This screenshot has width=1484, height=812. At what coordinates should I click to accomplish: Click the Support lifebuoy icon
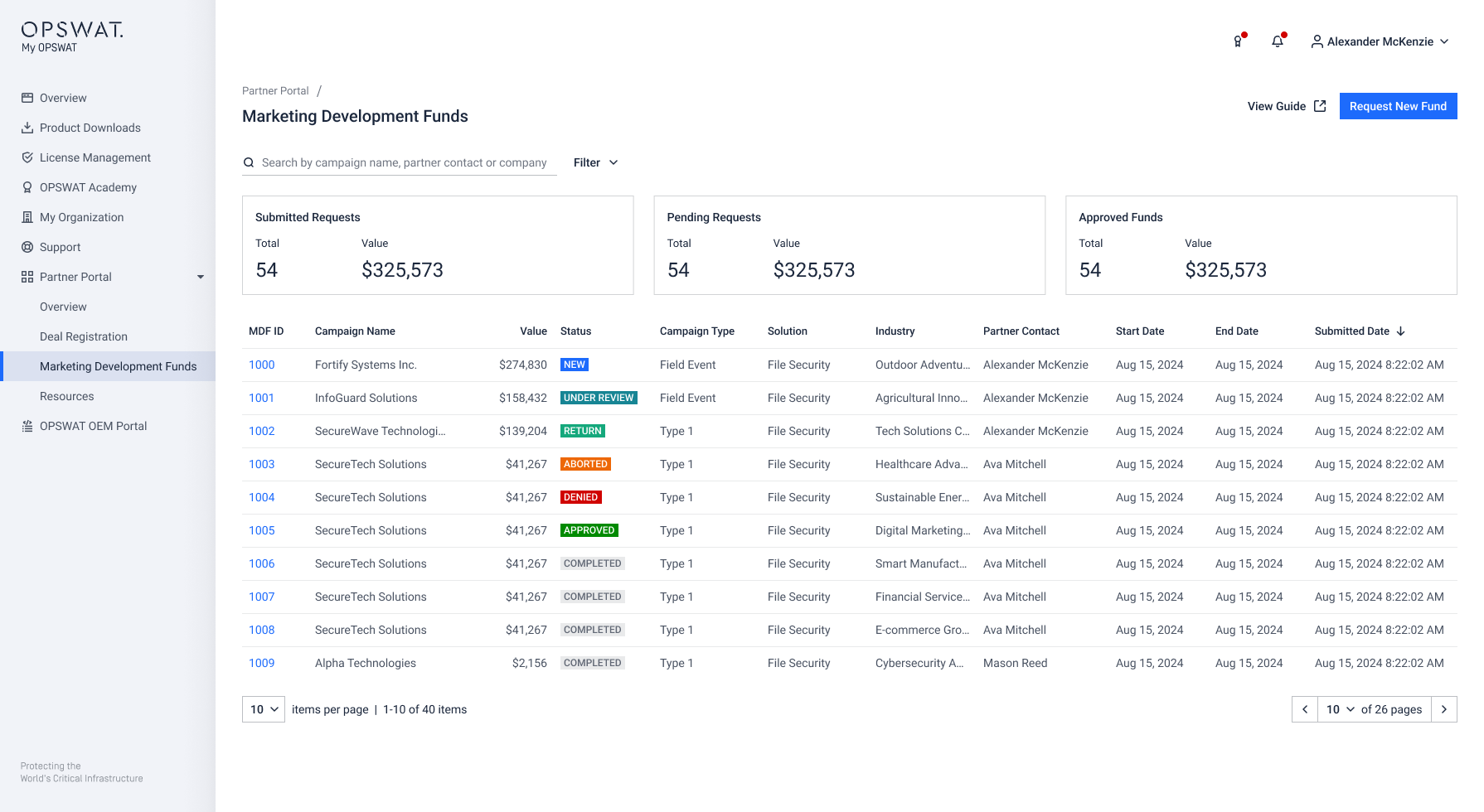pyautogui.click(x=27, y=247)
